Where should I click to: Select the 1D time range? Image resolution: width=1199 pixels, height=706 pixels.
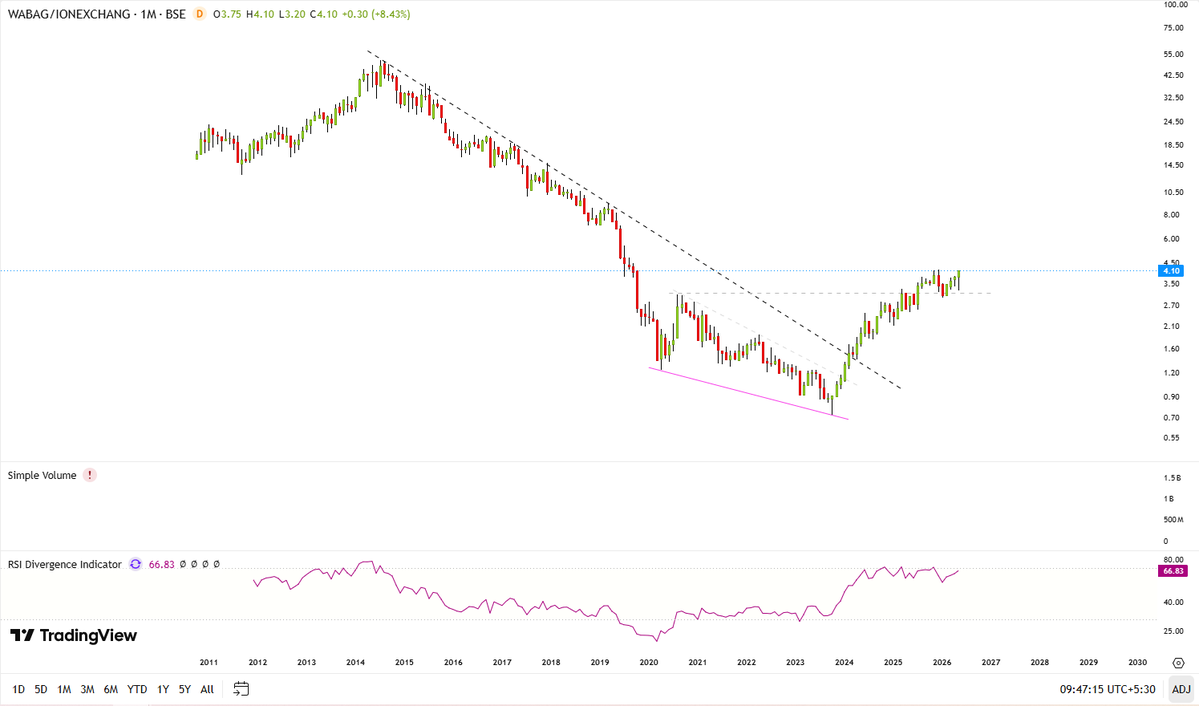[18, 689]
